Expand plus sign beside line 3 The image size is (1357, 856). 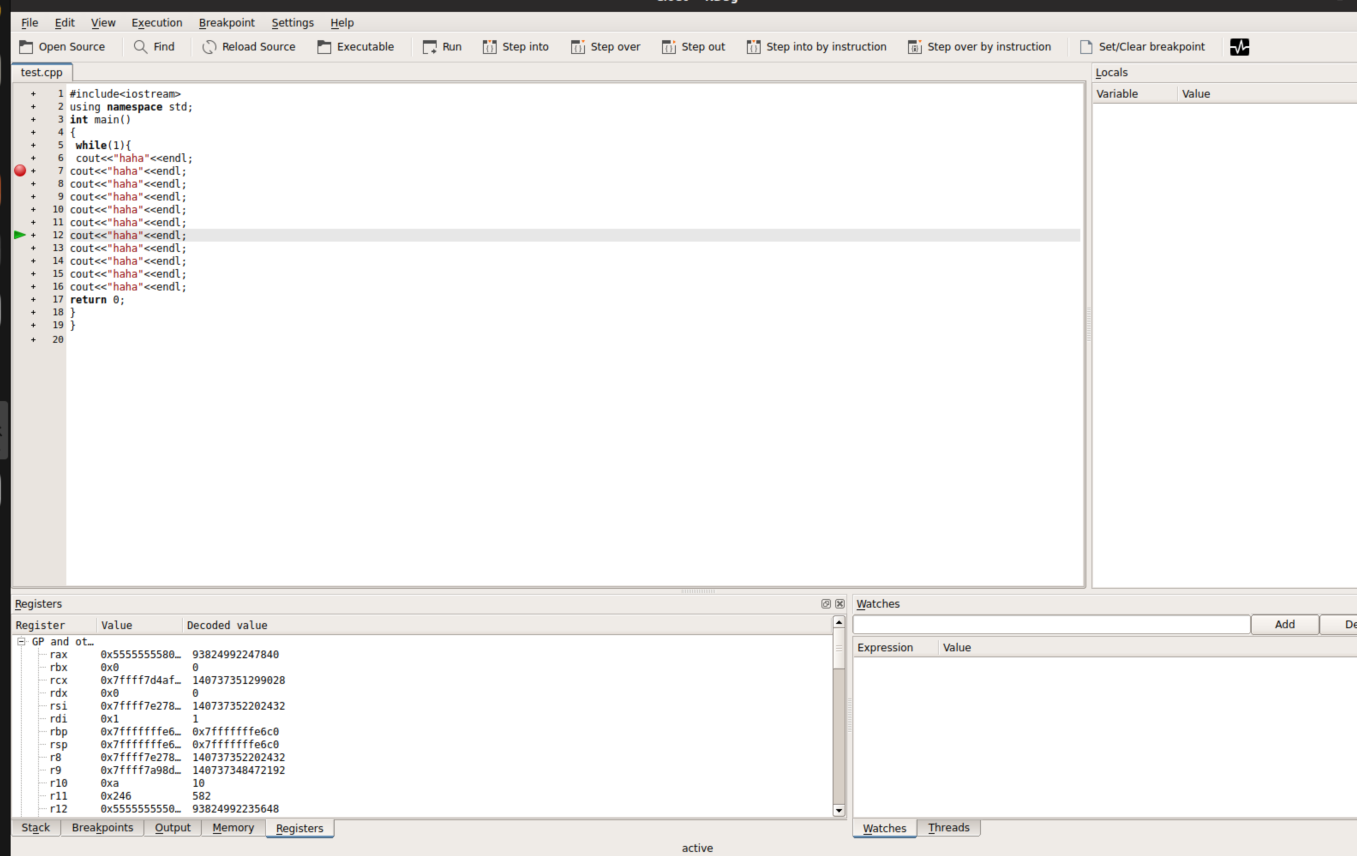coord(33,120)
